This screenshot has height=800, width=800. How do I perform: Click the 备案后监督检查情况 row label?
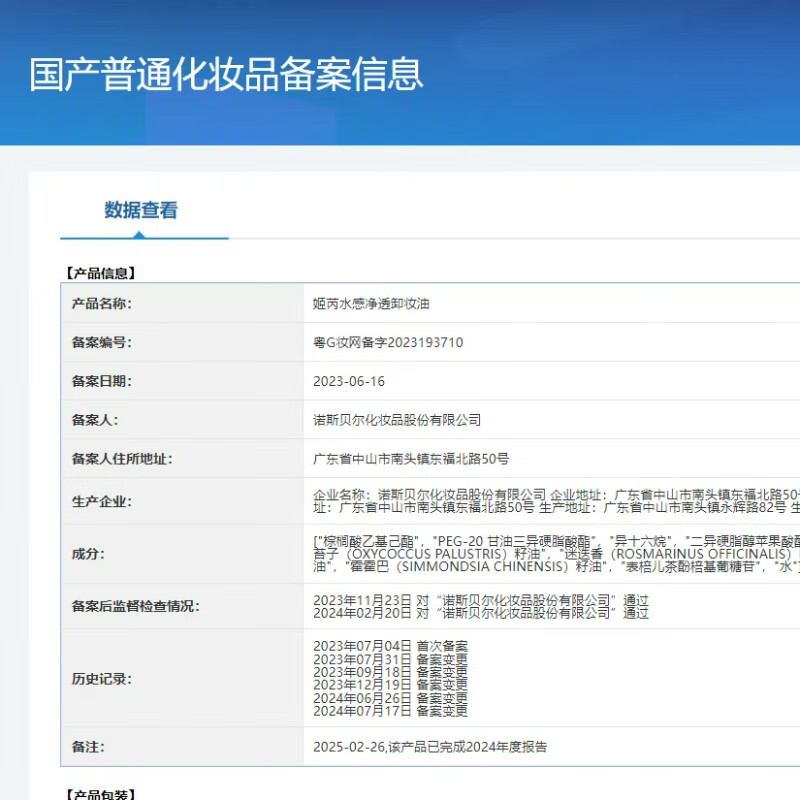click(x=135, y=606)
